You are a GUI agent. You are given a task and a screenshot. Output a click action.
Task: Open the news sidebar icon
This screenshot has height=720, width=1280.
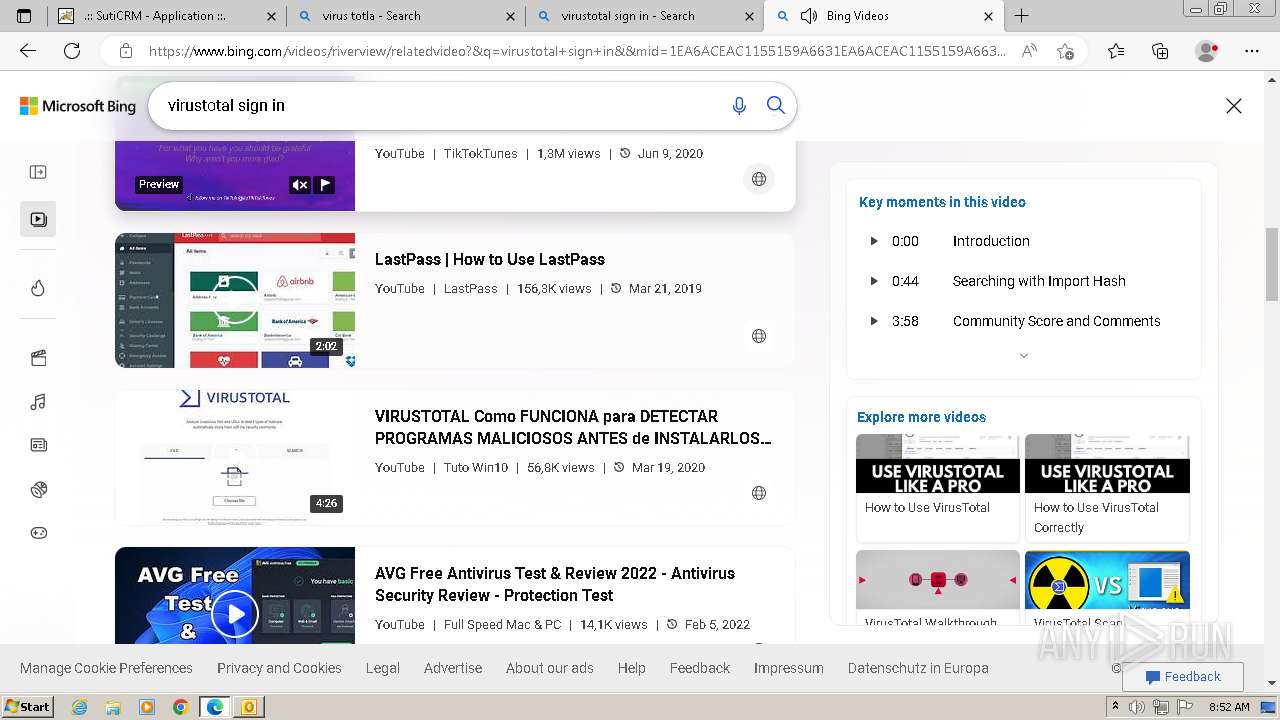[x=38, y=445]
